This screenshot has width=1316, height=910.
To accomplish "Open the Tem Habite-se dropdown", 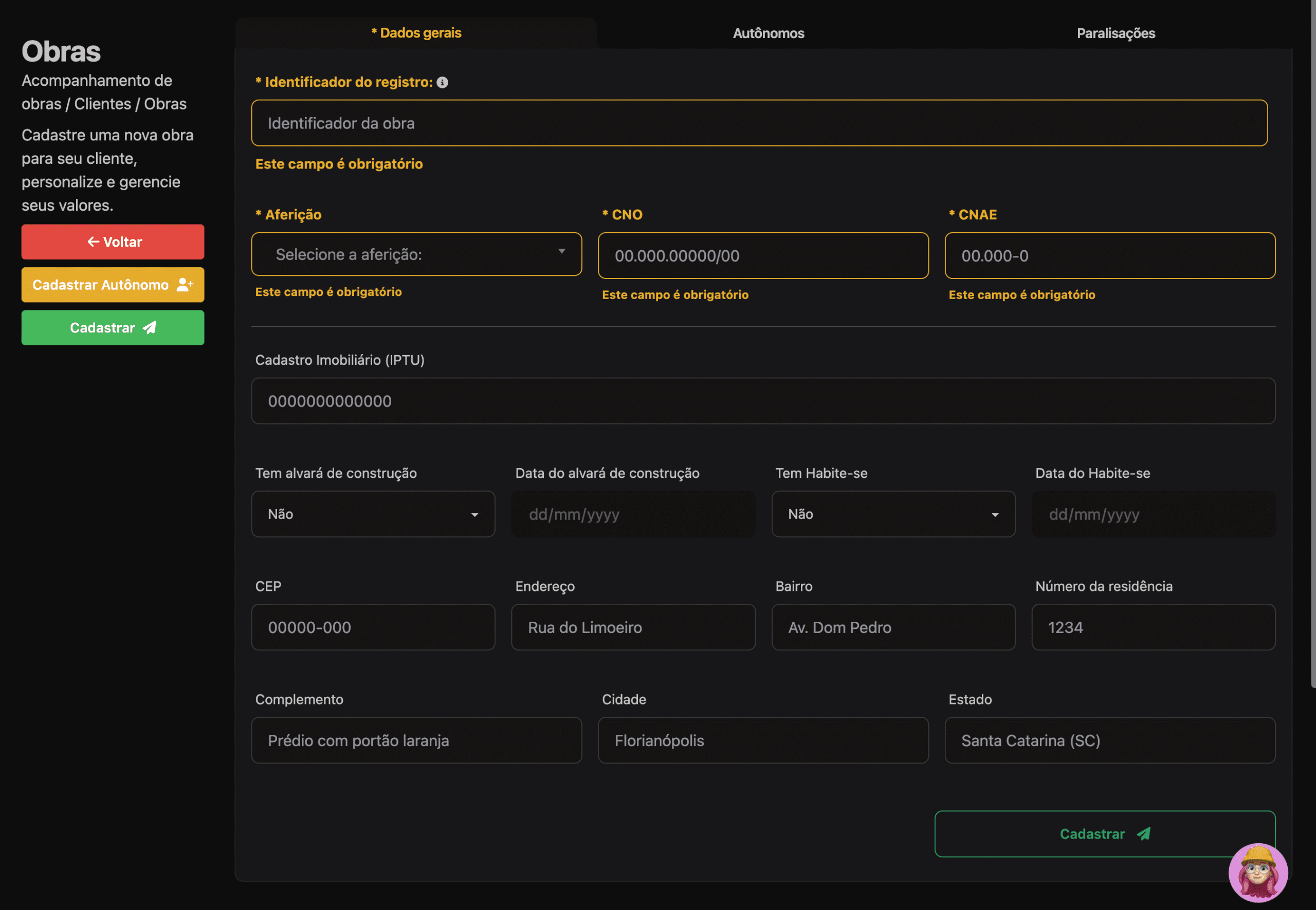I will coord(893,514).
